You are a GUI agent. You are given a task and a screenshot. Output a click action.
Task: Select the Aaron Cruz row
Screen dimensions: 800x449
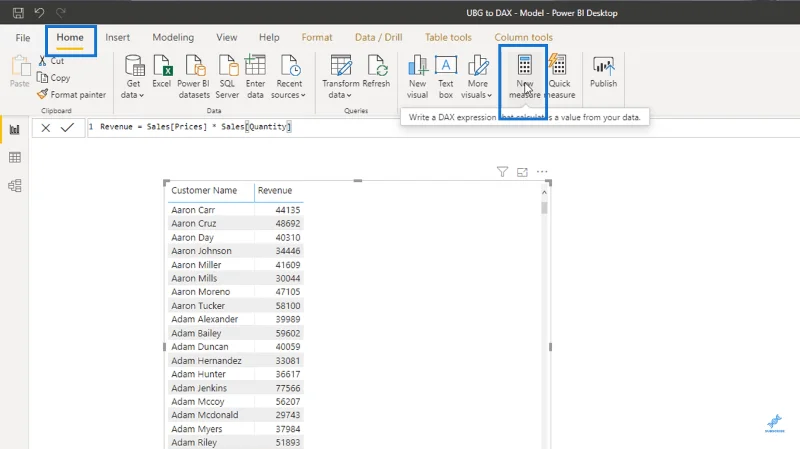tap(236, 223)
